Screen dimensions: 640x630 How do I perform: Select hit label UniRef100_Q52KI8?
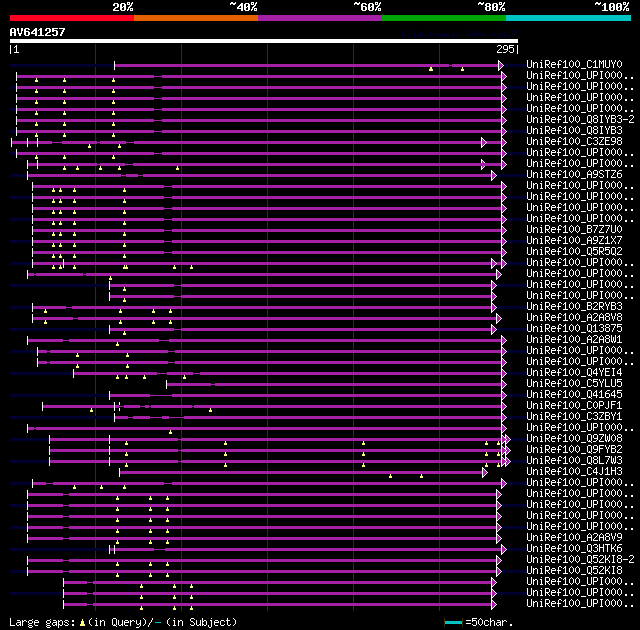574,571
